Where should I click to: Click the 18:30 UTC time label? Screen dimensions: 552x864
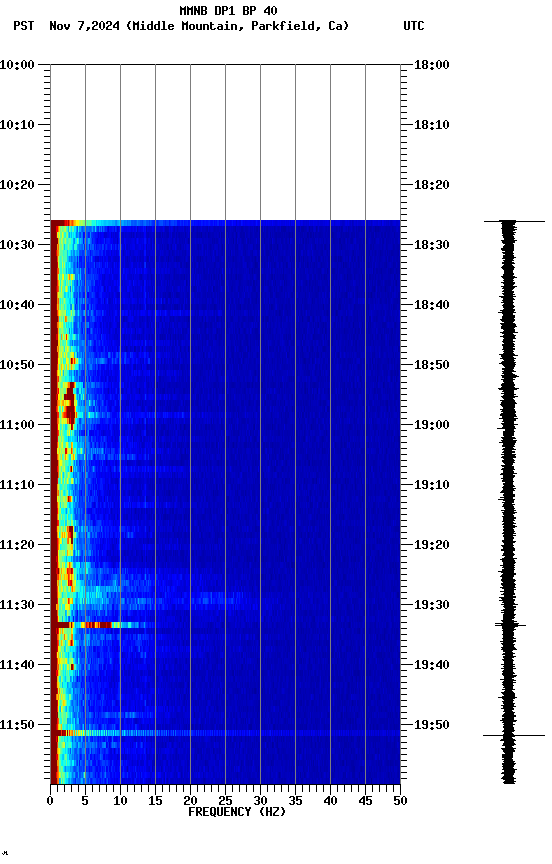432,245
